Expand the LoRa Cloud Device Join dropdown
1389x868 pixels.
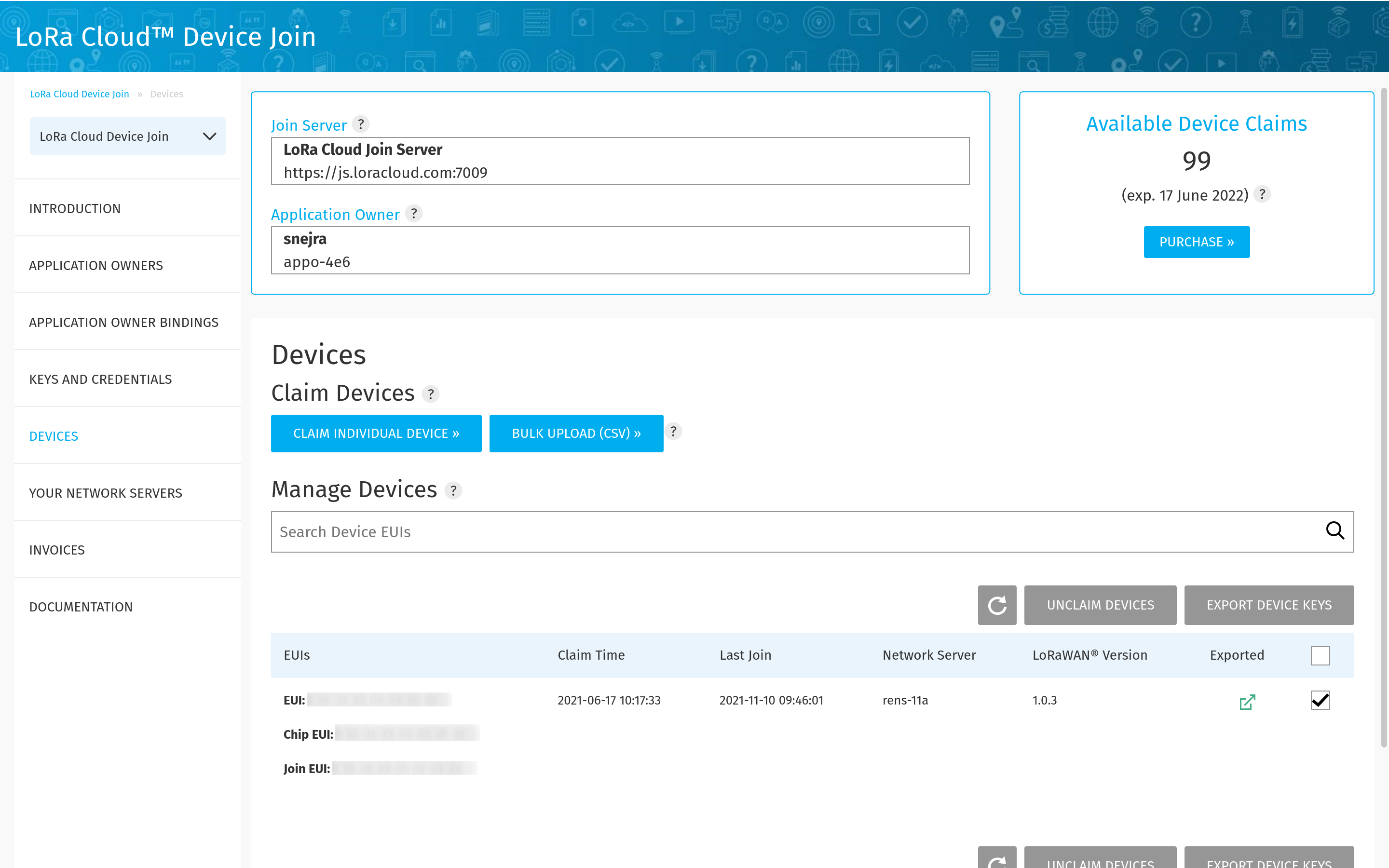tap(127, 136)
